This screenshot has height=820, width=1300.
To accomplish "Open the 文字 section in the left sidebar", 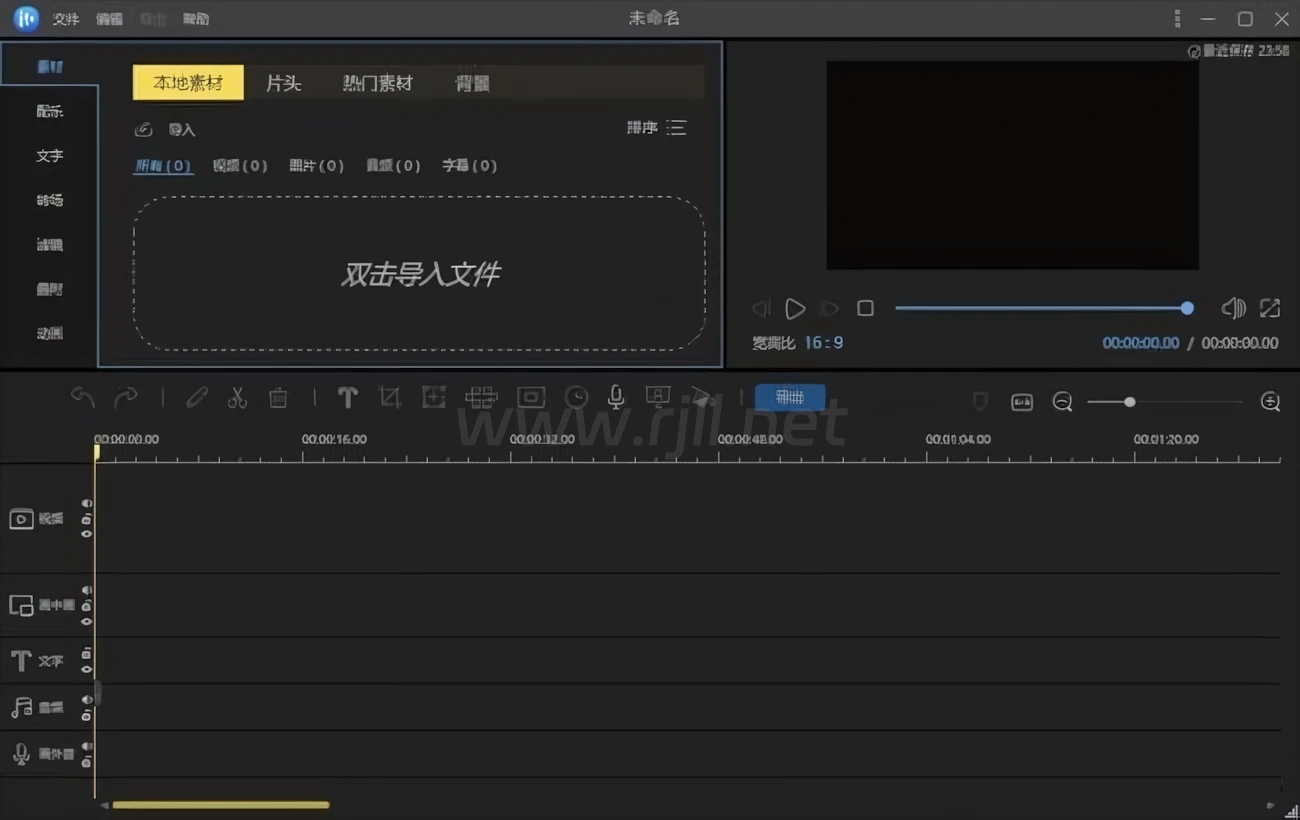I will coord(49,156).
